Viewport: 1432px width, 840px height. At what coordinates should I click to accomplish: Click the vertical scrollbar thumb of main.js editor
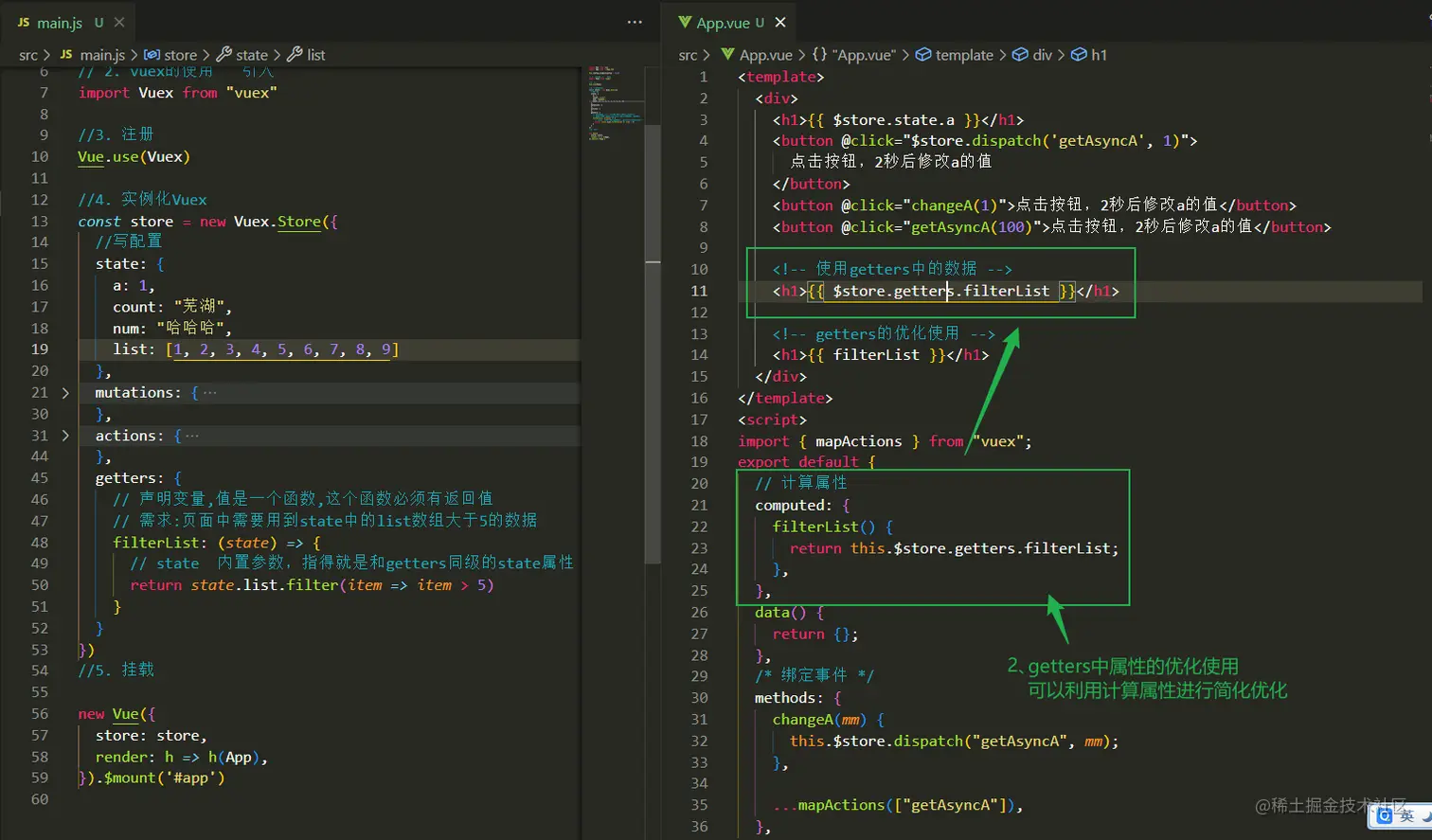click(x=653, y=344)
